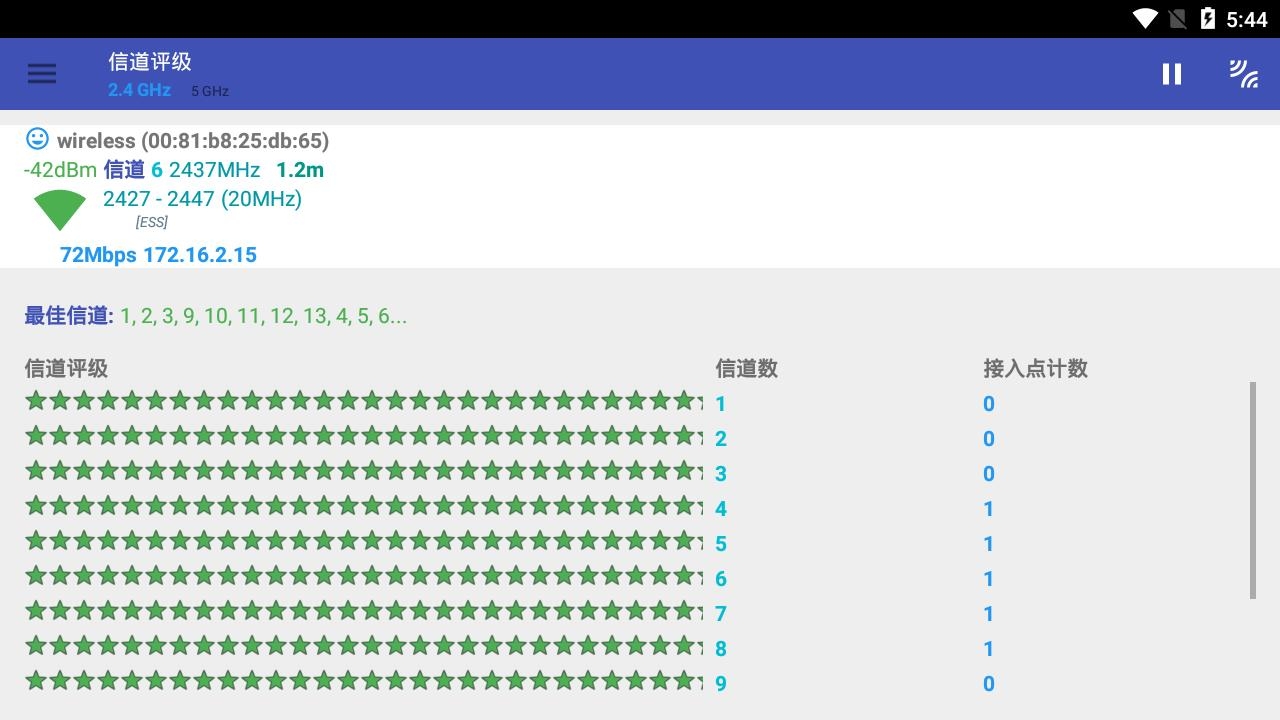Tap the [ESS] capability label
This screenshot has width=1280, height=720.
pos(152,222)
